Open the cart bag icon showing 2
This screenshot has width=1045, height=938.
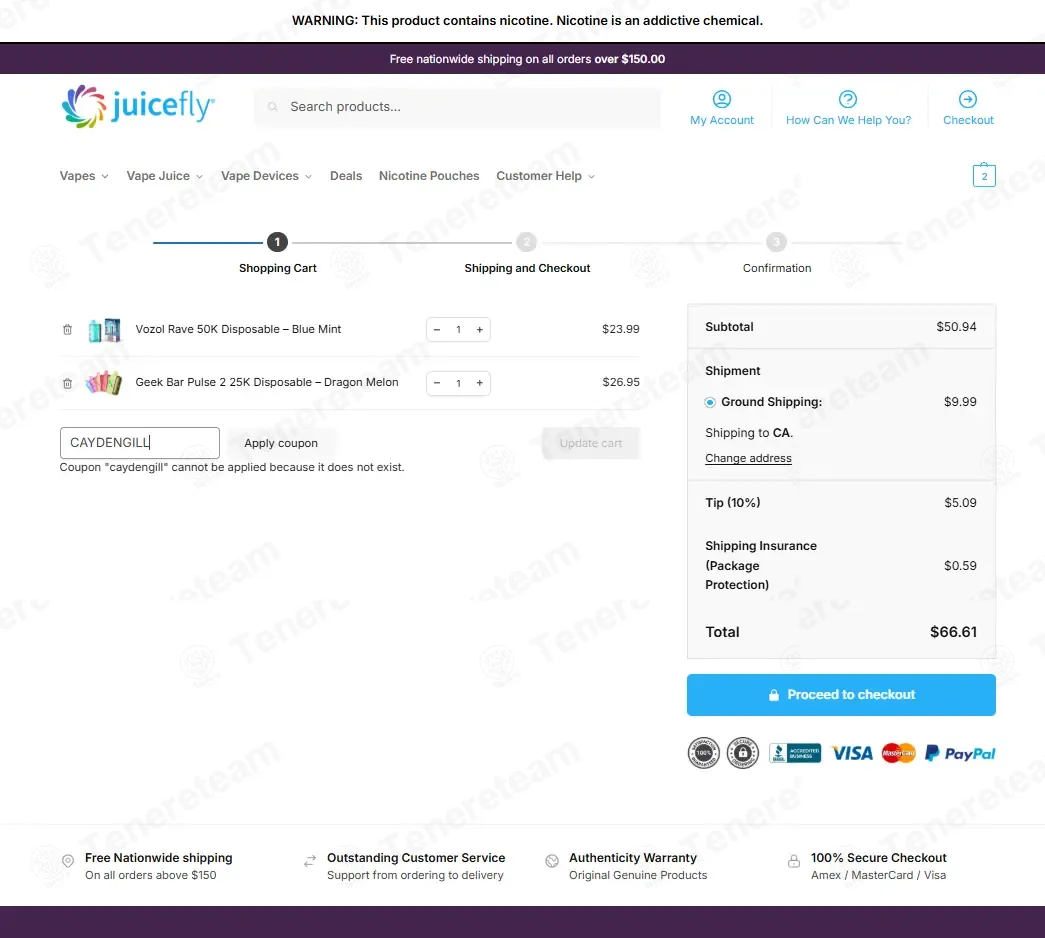pyautogui.click(x=984, y=175)
